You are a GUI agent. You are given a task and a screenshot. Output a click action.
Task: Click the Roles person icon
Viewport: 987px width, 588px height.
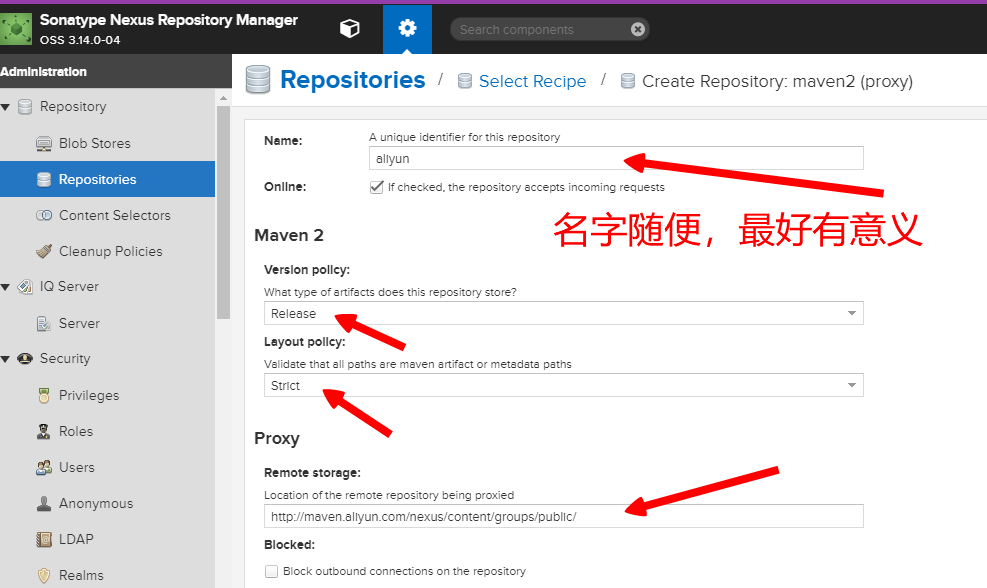coord(43,431)
